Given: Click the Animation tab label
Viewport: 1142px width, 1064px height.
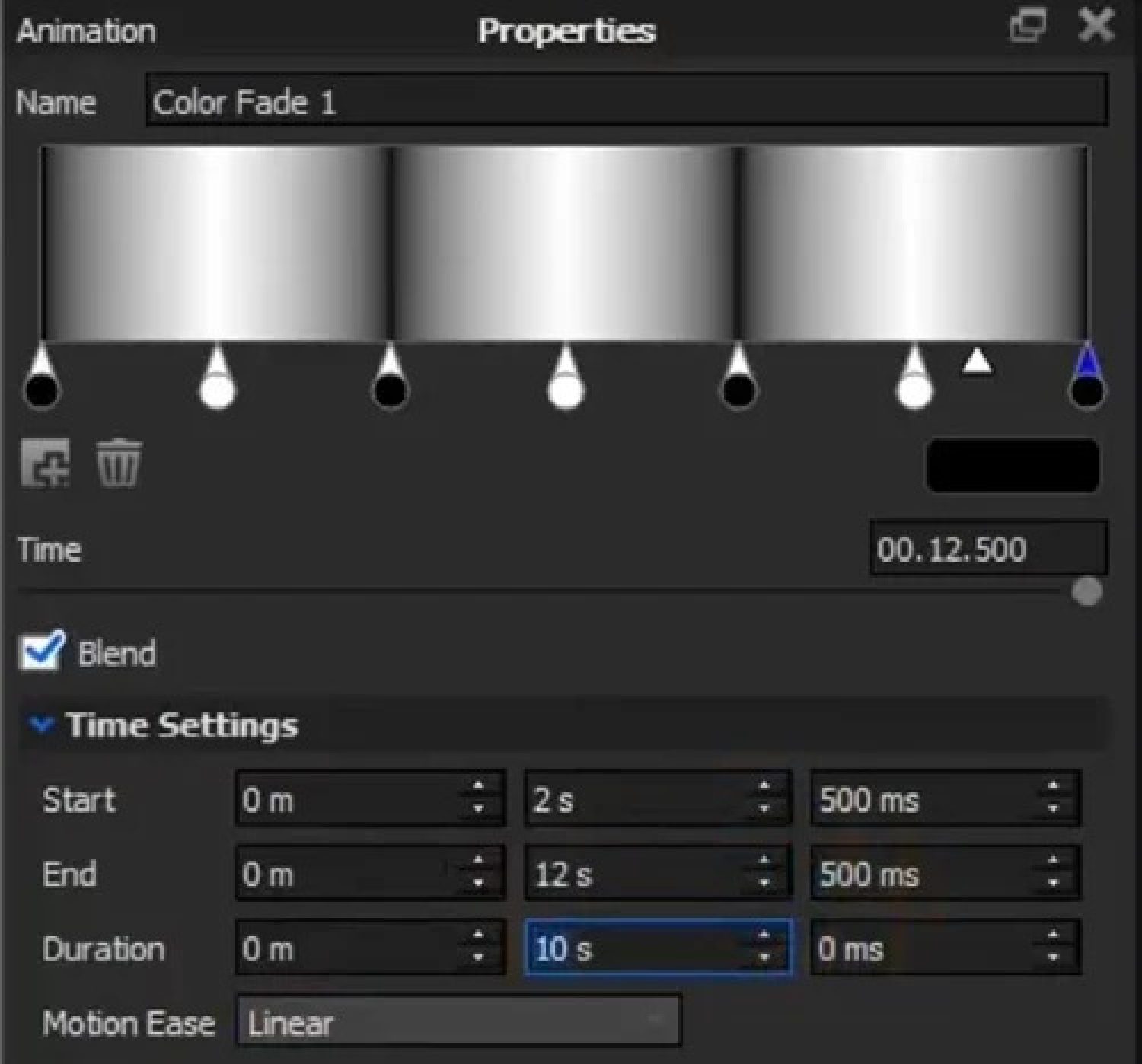Looking at the screenshot, I should pos(86,31).
